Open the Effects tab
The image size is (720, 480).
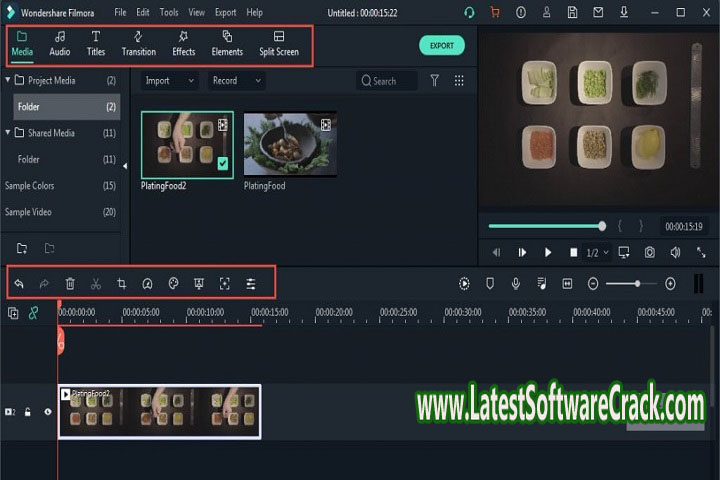pos(184,44)
